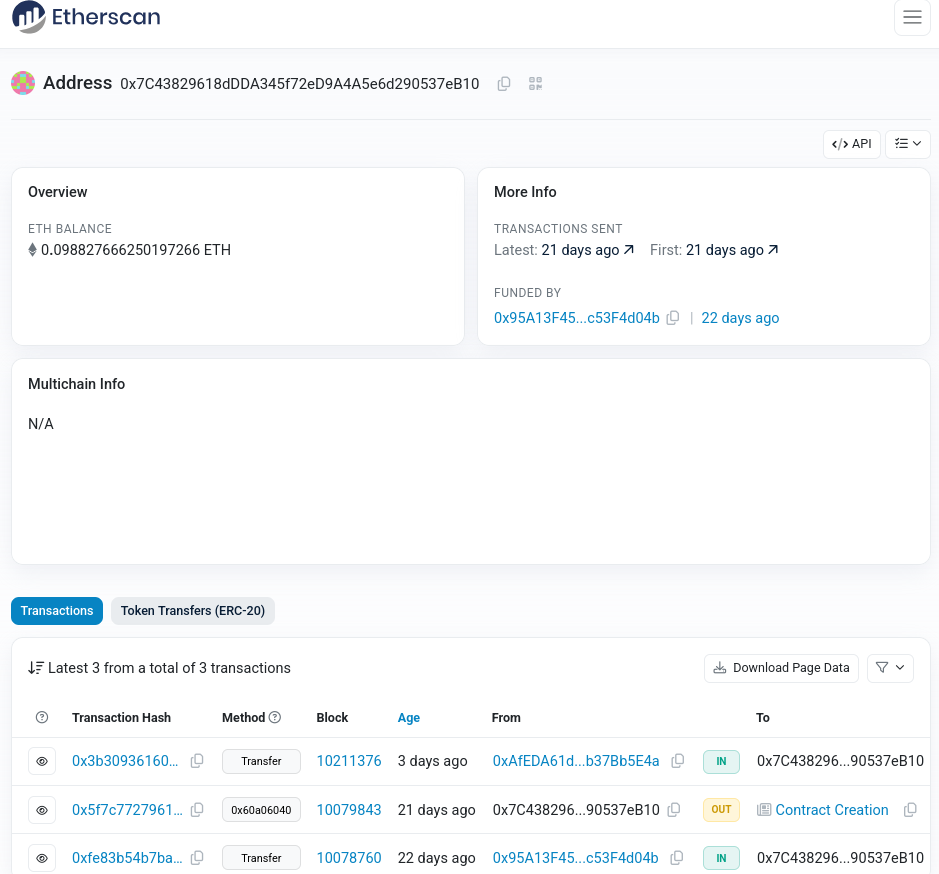Open the latest sent transaction arrow
Image resolution: width=939 pixels, height=874 pixels.
coord(629,249)
